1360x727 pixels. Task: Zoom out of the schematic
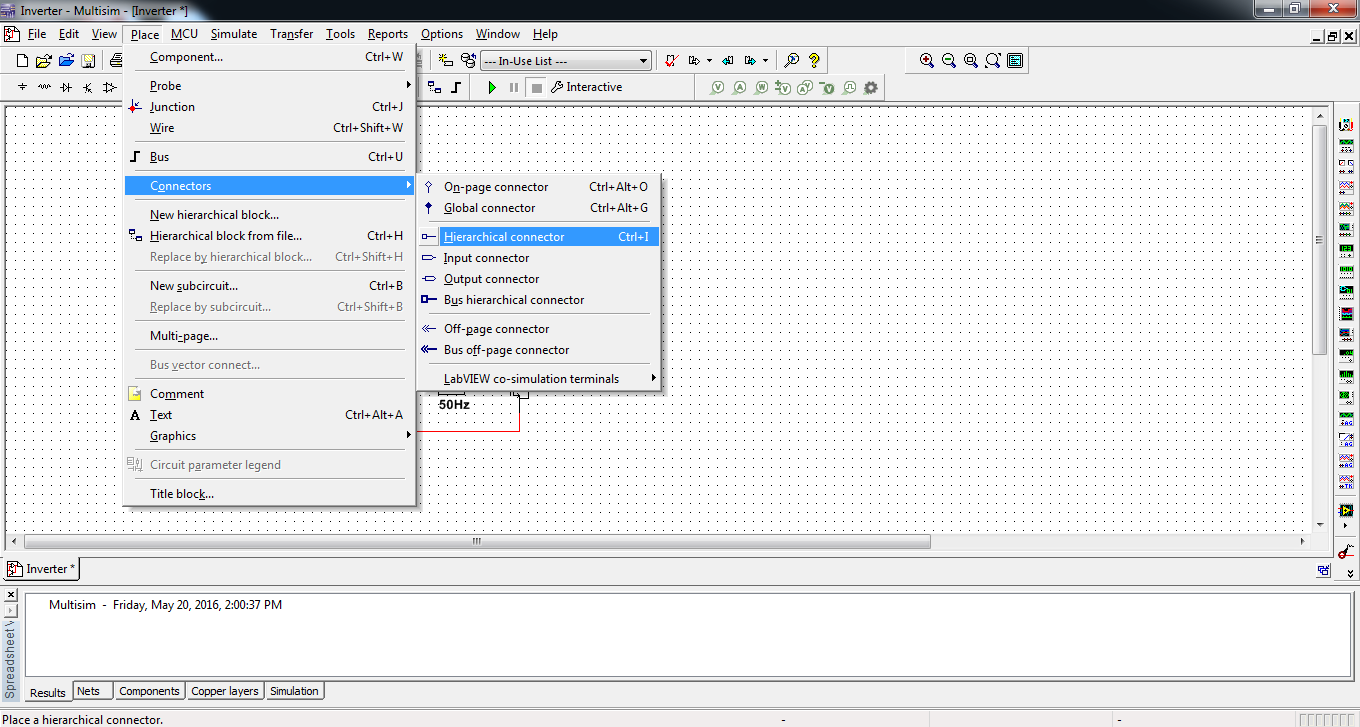[x=949, y=61]
